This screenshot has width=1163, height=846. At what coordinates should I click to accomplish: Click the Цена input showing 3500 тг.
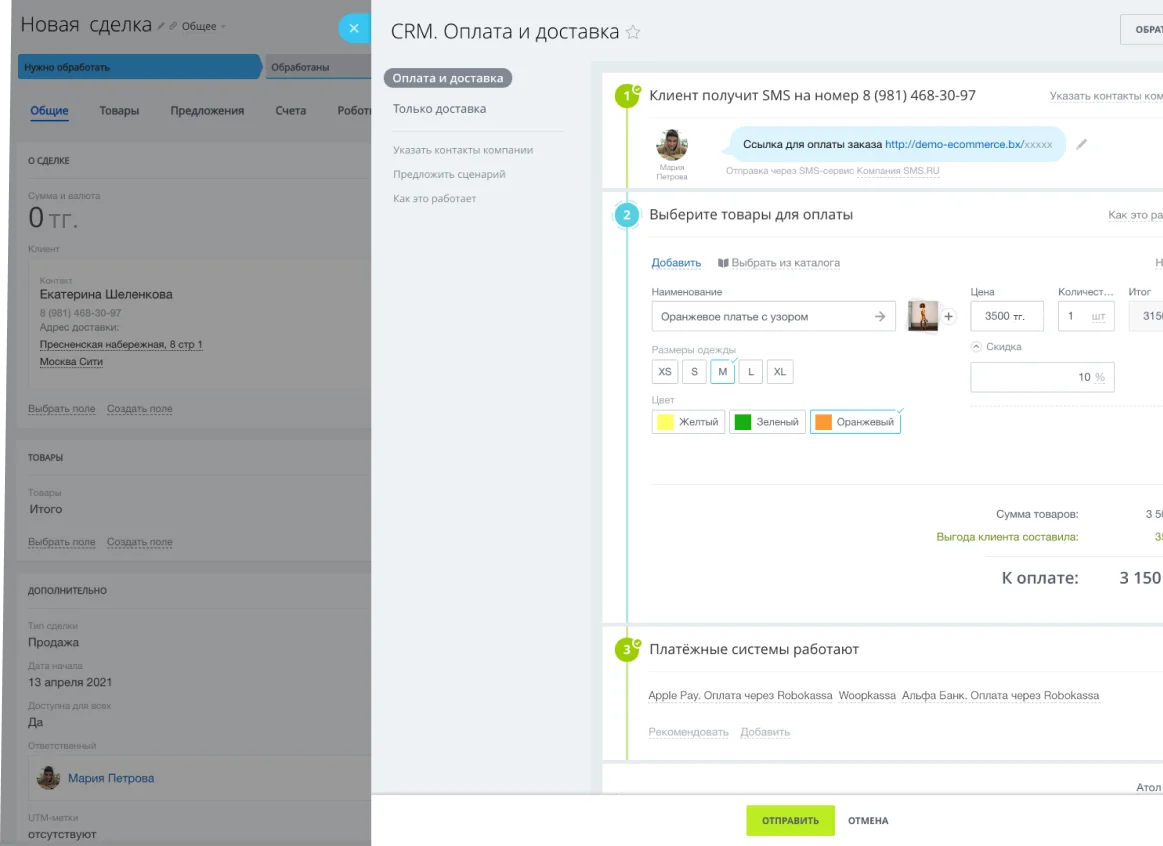pyautogui.click(x=1005, y=315)
